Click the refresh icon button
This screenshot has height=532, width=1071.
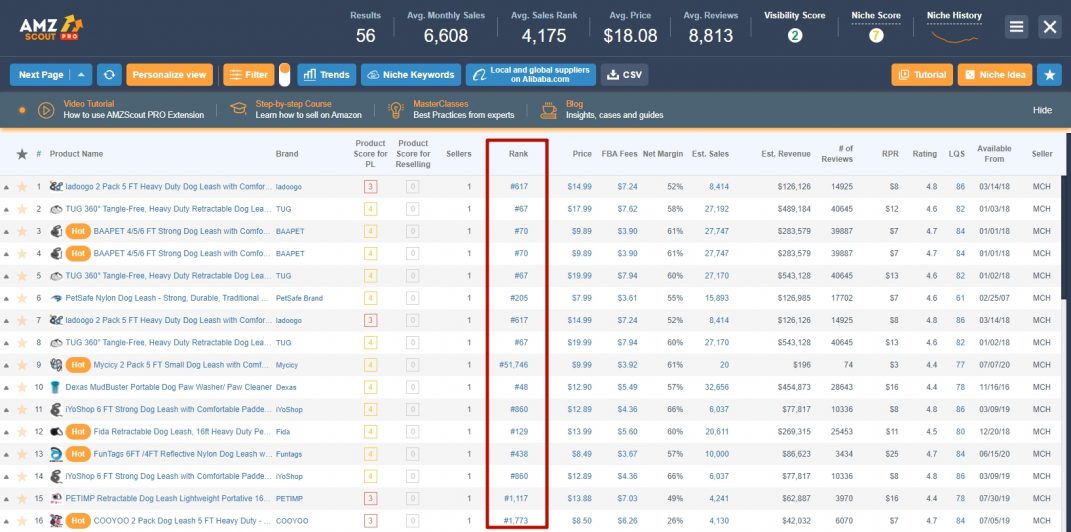click(109, 75)
